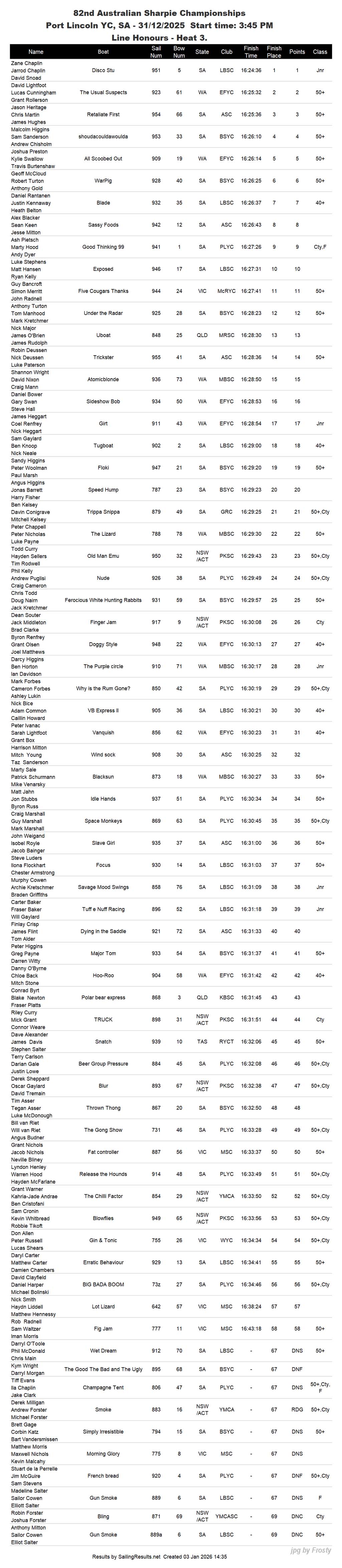Click "The Good The Bad and The Ugly"

coord(103,1369)
